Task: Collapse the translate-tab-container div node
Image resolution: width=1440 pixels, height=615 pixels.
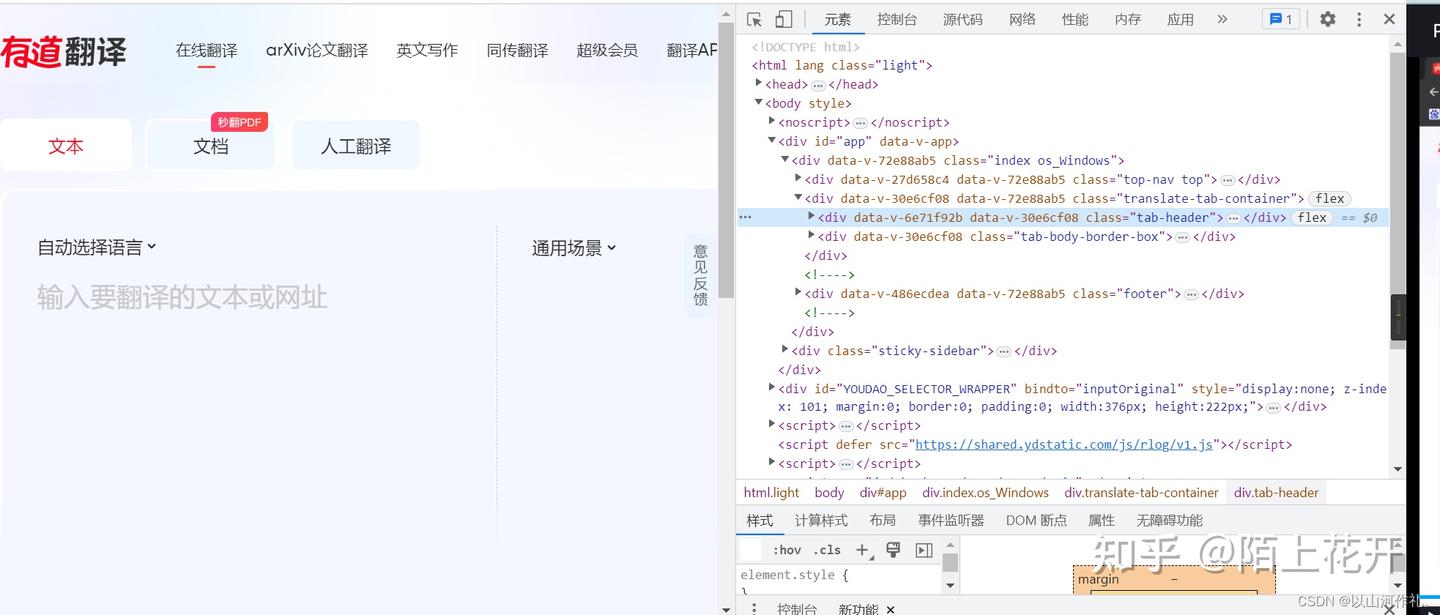Action: tap(798, 197)
